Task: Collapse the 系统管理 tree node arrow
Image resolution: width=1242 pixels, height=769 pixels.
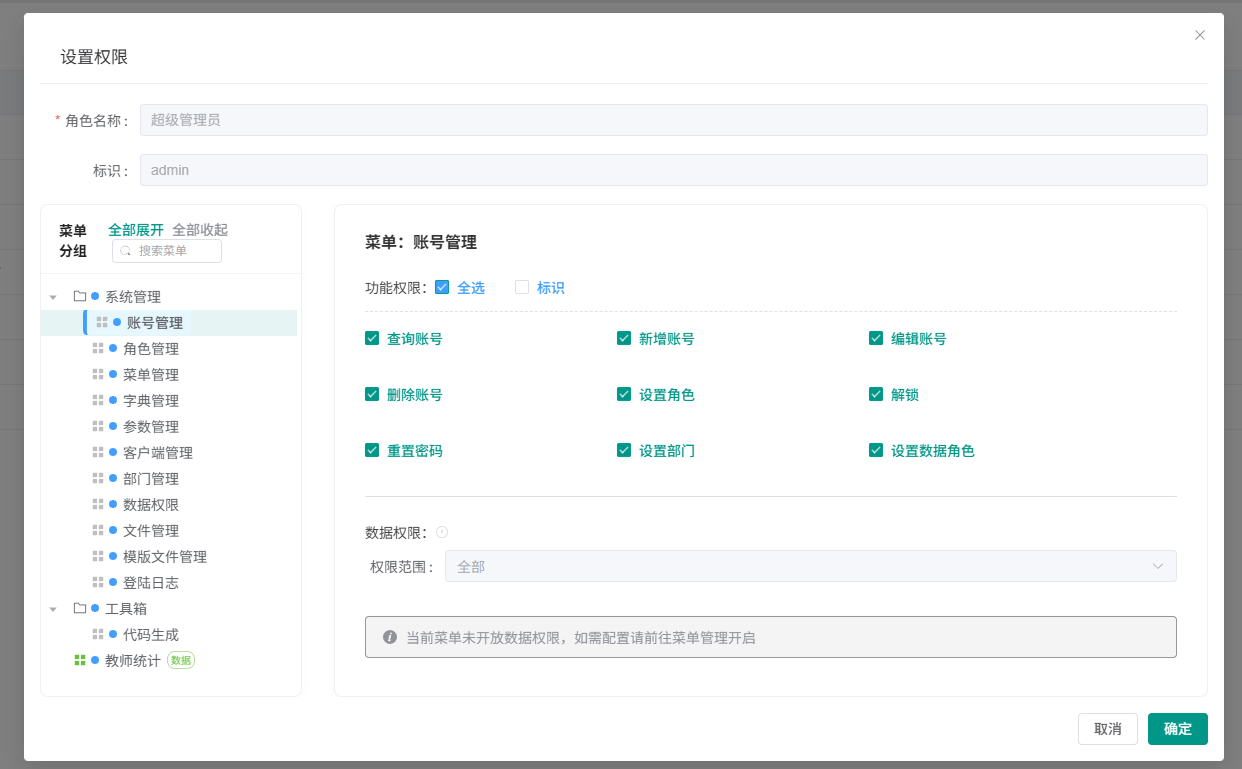Action: pos(53,298)
